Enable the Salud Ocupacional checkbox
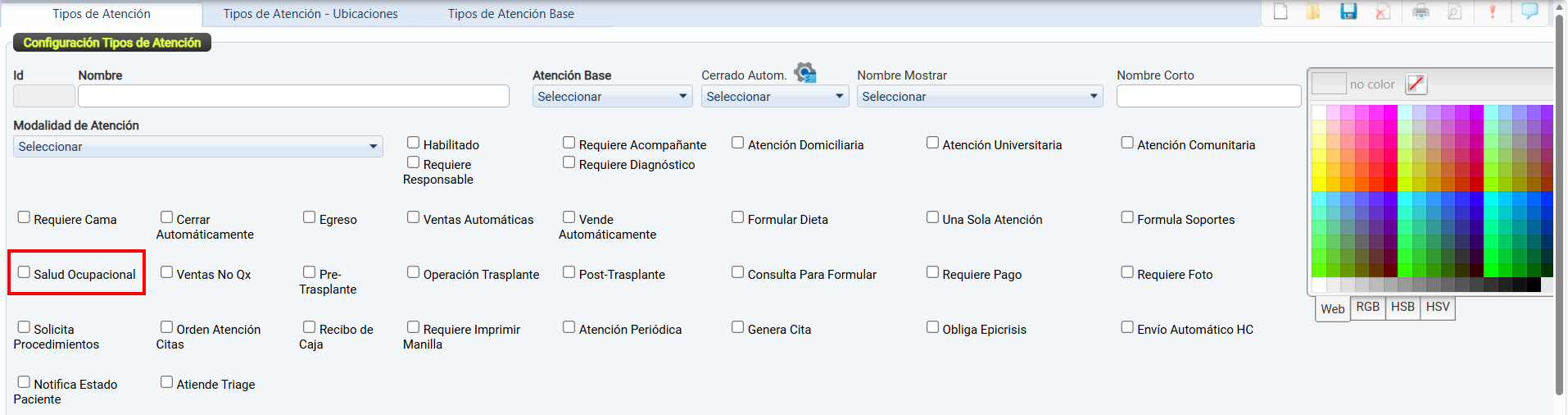Image resolution: width=1568 pixels, height=415 pixels. coord(24,272)
